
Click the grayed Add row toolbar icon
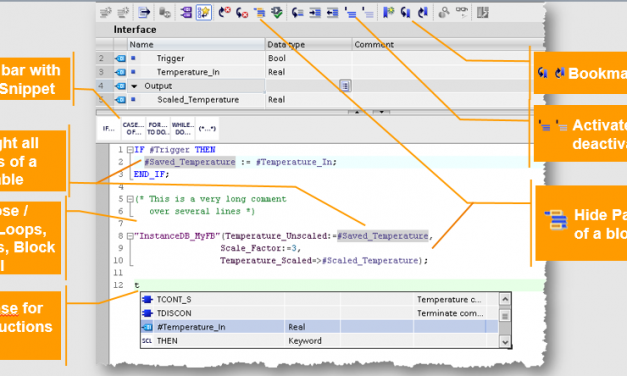pos(123,13)
